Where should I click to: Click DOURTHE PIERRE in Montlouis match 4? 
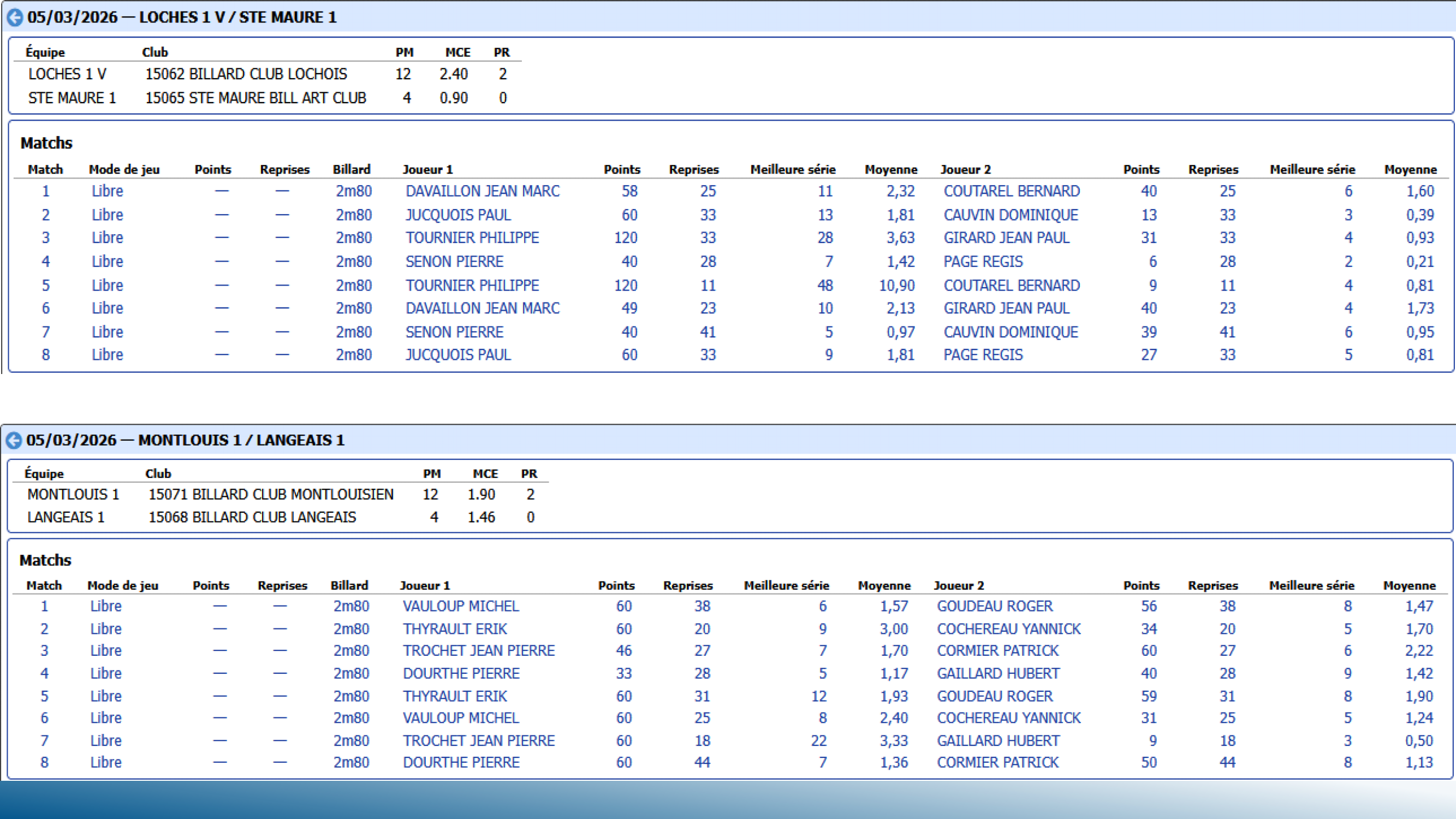point(461,673)
